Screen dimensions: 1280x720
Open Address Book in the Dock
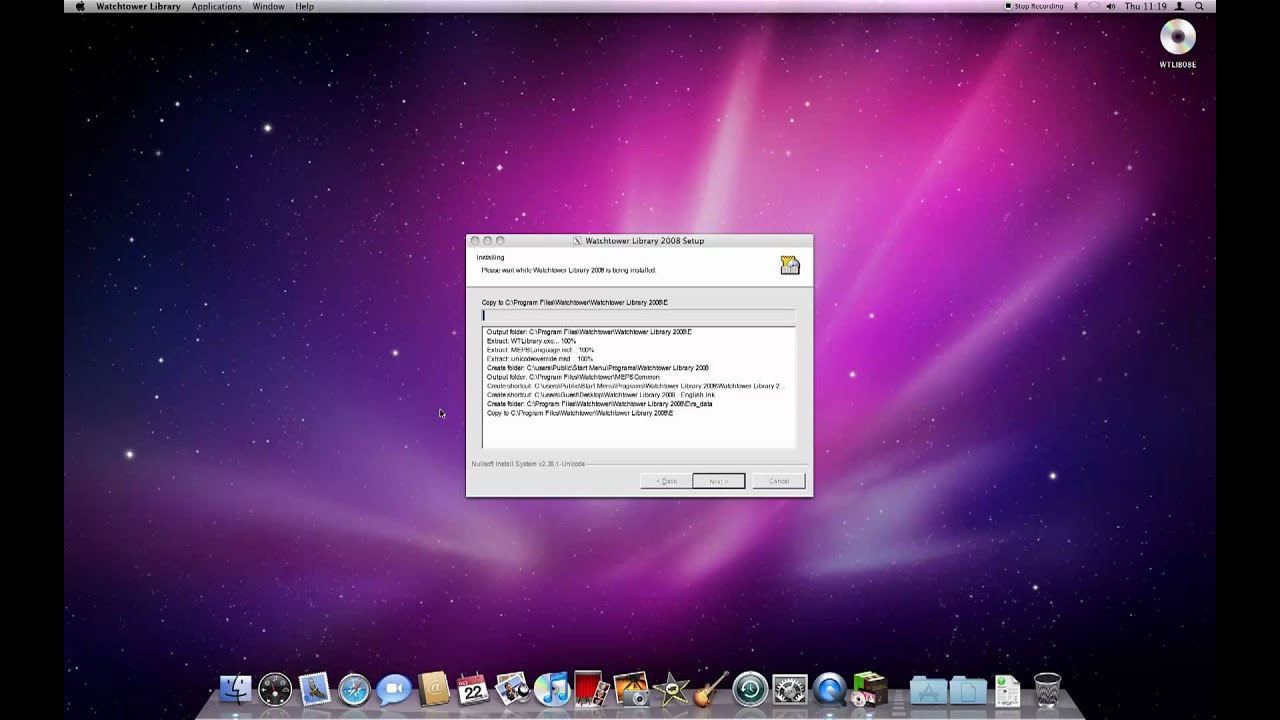pos(434,689)
